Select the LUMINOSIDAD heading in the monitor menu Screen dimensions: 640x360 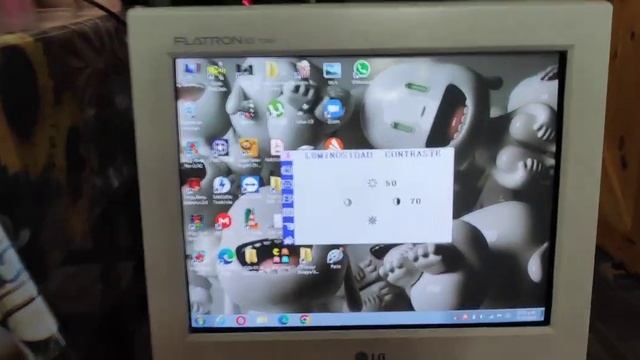pos(339,155)
